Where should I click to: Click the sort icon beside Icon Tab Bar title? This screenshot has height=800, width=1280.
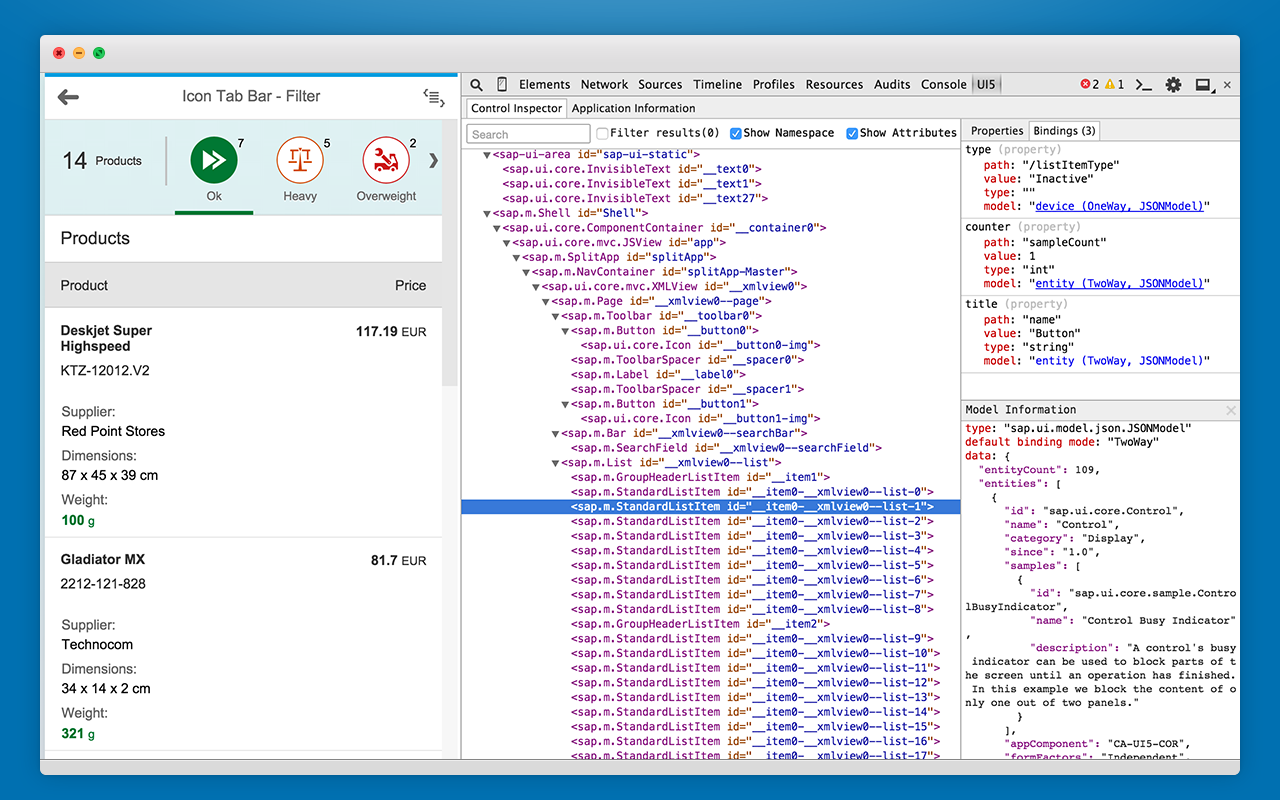433,96
